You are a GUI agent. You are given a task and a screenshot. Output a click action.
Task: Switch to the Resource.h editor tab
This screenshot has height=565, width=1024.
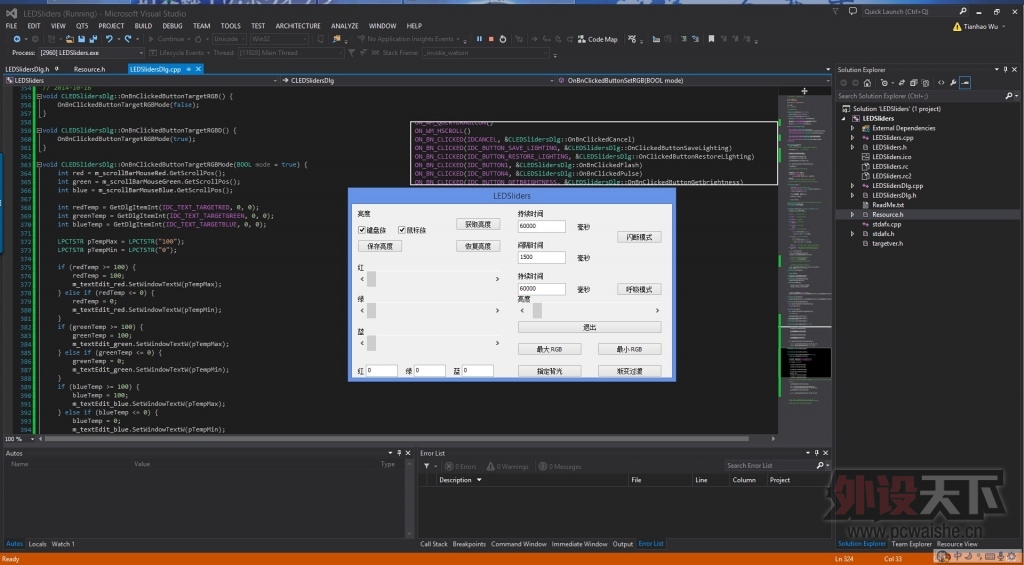[x=89, y=69]
